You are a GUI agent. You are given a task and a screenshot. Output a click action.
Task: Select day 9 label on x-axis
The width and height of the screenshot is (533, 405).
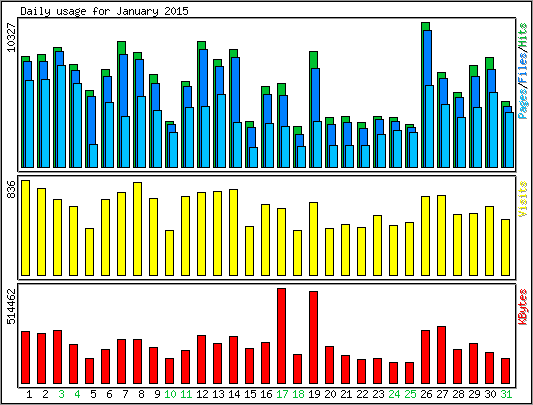tap(157, 394)
